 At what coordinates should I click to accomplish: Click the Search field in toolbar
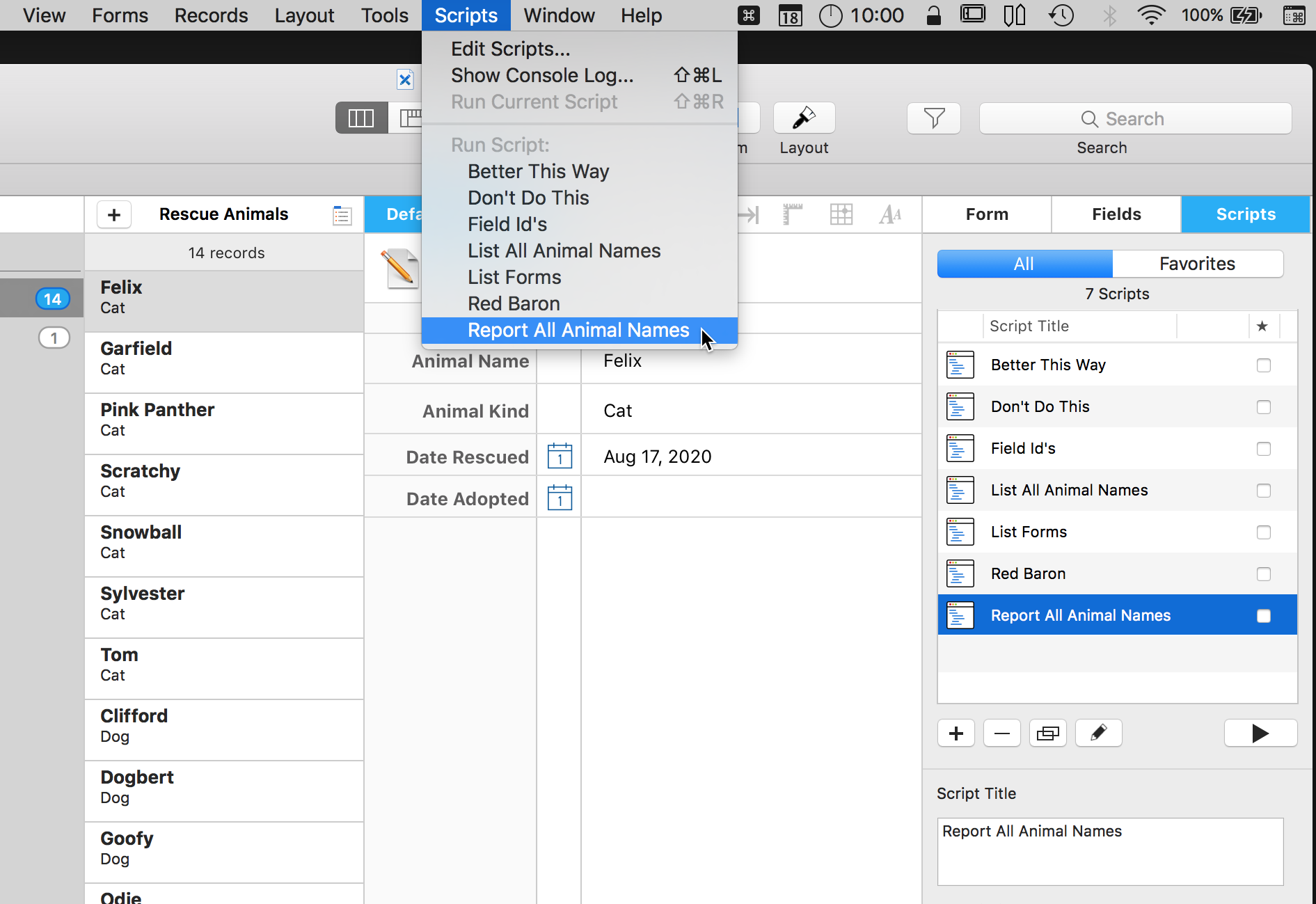pos(1134,119)
